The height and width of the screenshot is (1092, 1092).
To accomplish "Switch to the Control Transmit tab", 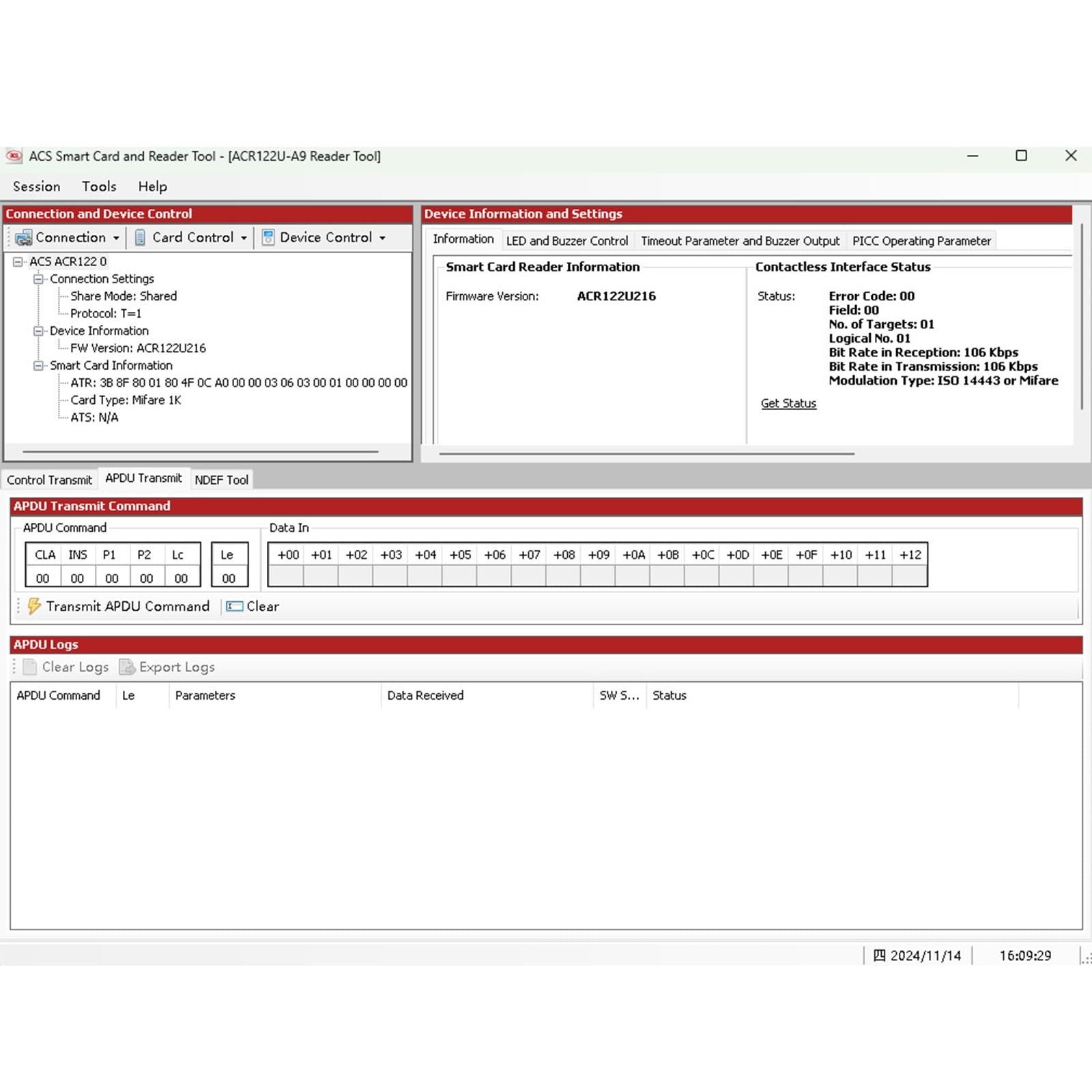I will tap(49, 480).
